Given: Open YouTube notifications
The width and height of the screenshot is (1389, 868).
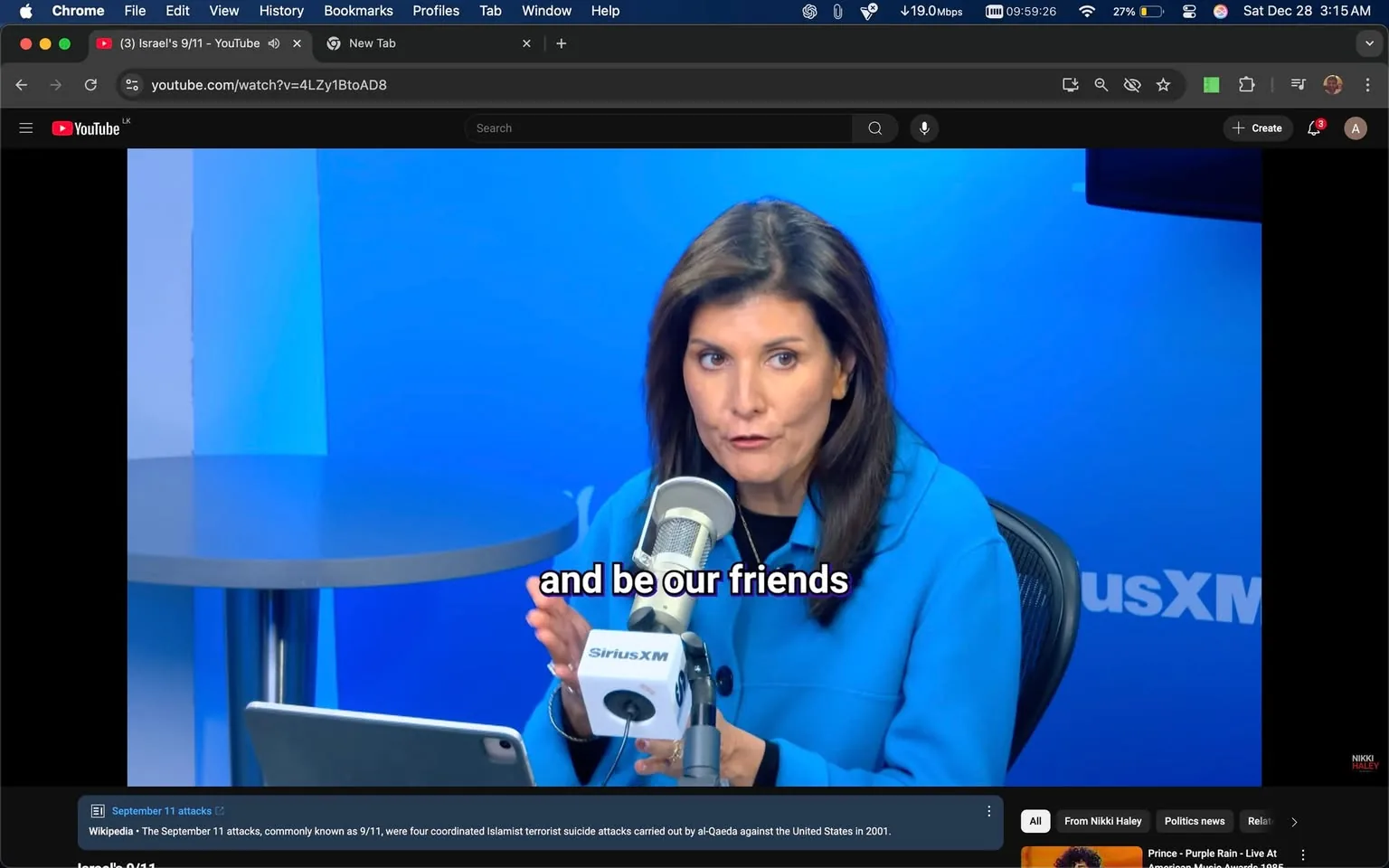Looking at the screenshot, I should pyautogui.click(x=1313, y=127).
